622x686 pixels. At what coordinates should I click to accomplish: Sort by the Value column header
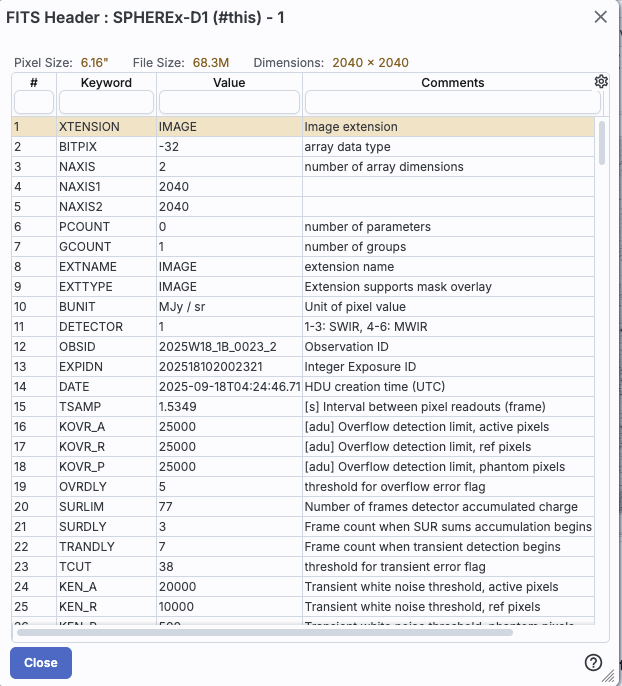click(229, 83)
